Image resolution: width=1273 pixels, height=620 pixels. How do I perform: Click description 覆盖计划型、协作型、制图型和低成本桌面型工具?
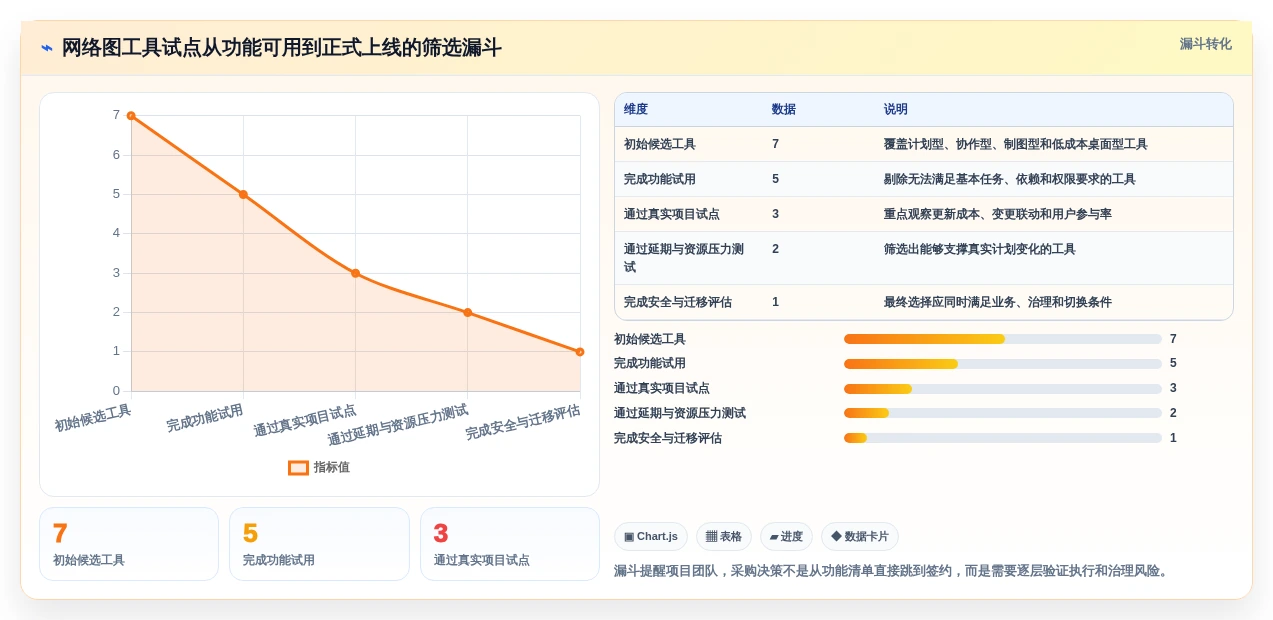tap(1016, 144)
